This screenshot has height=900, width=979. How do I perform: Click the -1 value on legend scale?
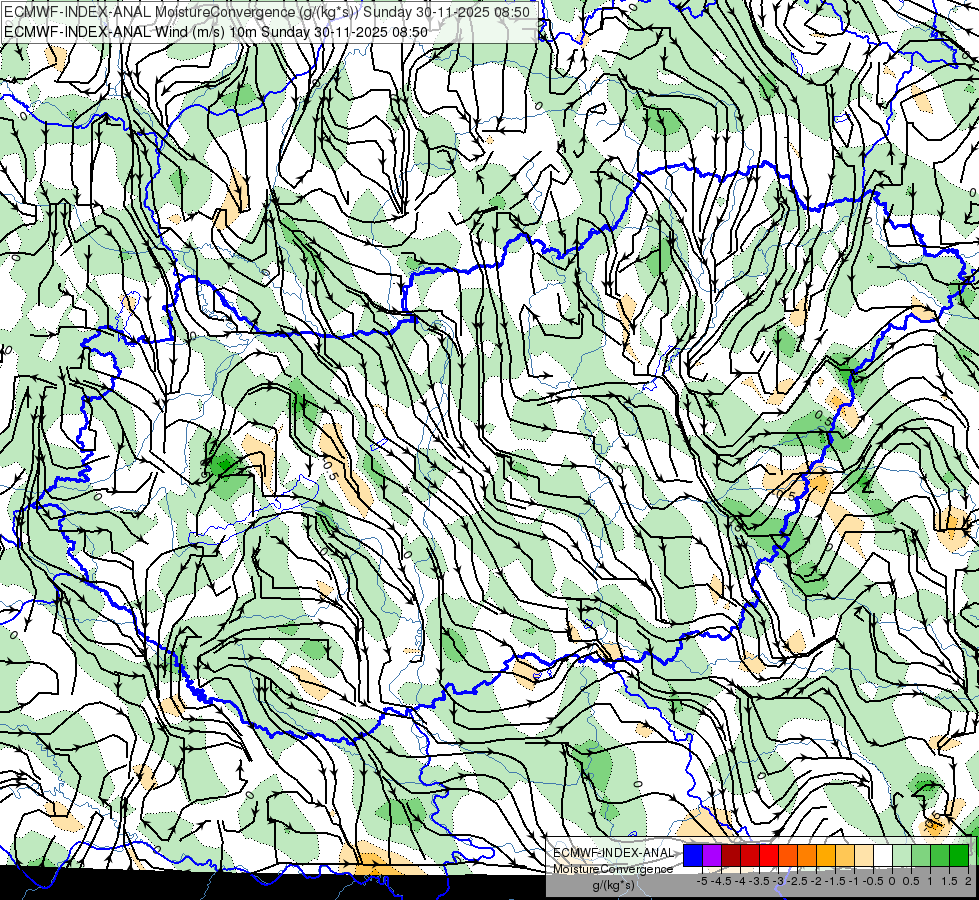854,881
